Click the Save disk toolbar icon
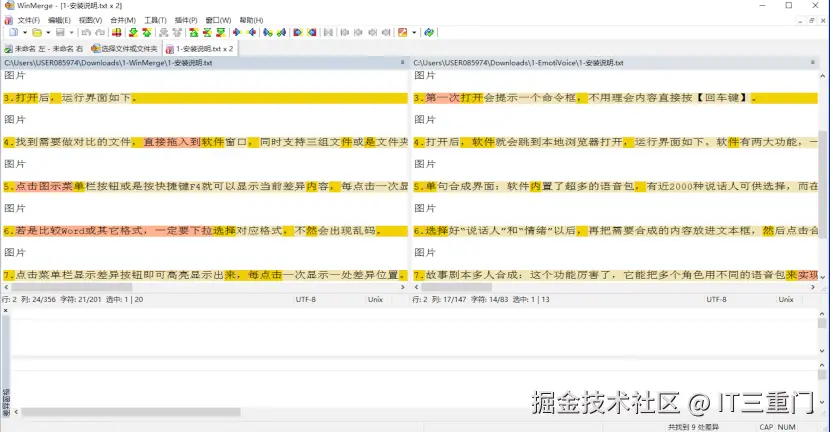This screenshot has width=830, height=432. (x=60, y=32)
